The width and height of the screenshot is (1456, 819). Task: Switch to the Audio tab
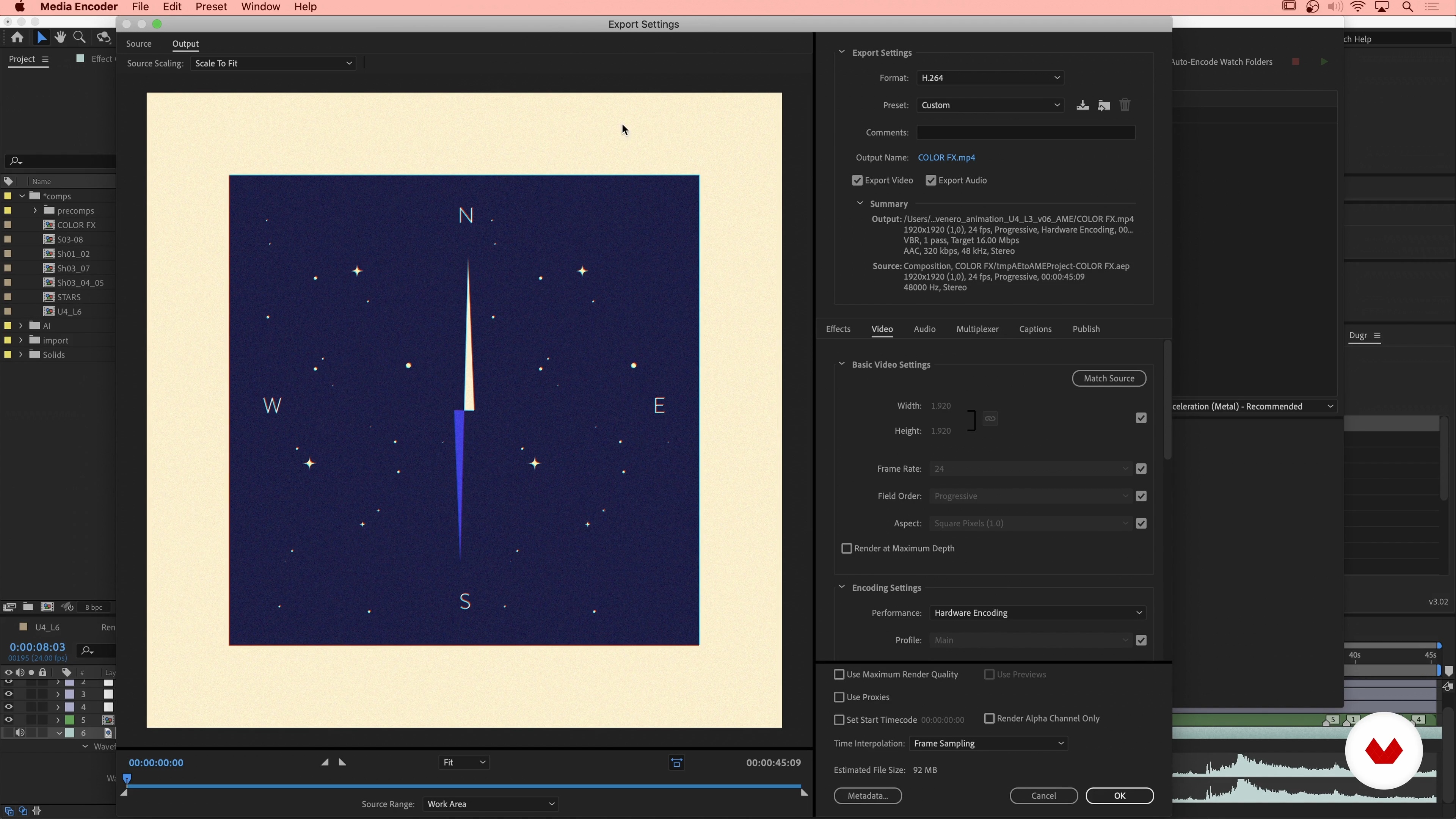(x=925, y=329)
